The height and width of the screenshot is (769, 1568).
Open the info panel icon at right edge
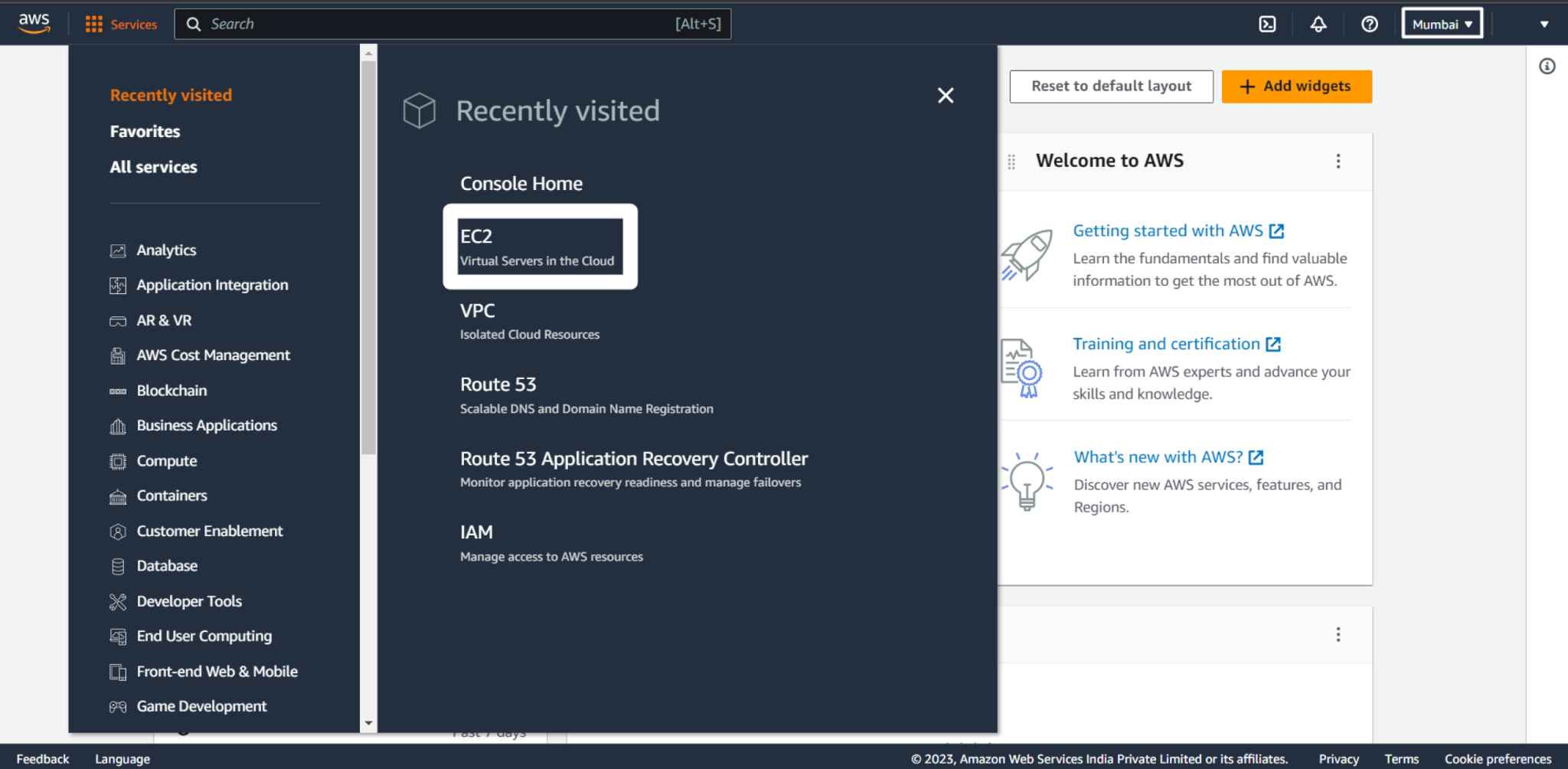[x=1547, y=67]
